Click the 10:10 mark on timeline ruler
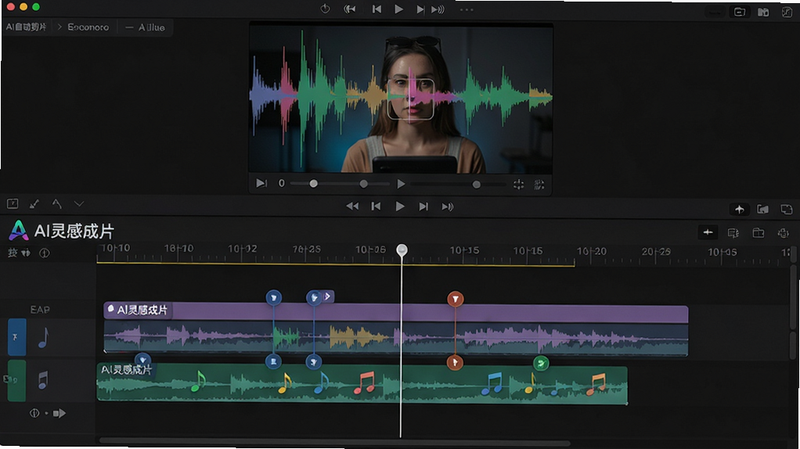This screenshot has height=449, width=800. (x=116, y=248)
